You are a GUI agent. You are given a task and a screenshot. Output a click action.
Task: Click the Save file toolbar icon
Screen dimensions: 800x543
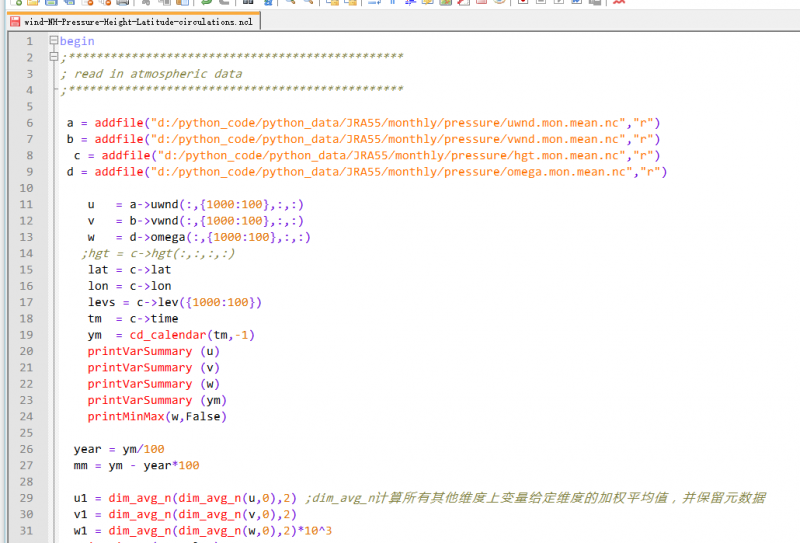pyautogui.click(x=50, y=2)
